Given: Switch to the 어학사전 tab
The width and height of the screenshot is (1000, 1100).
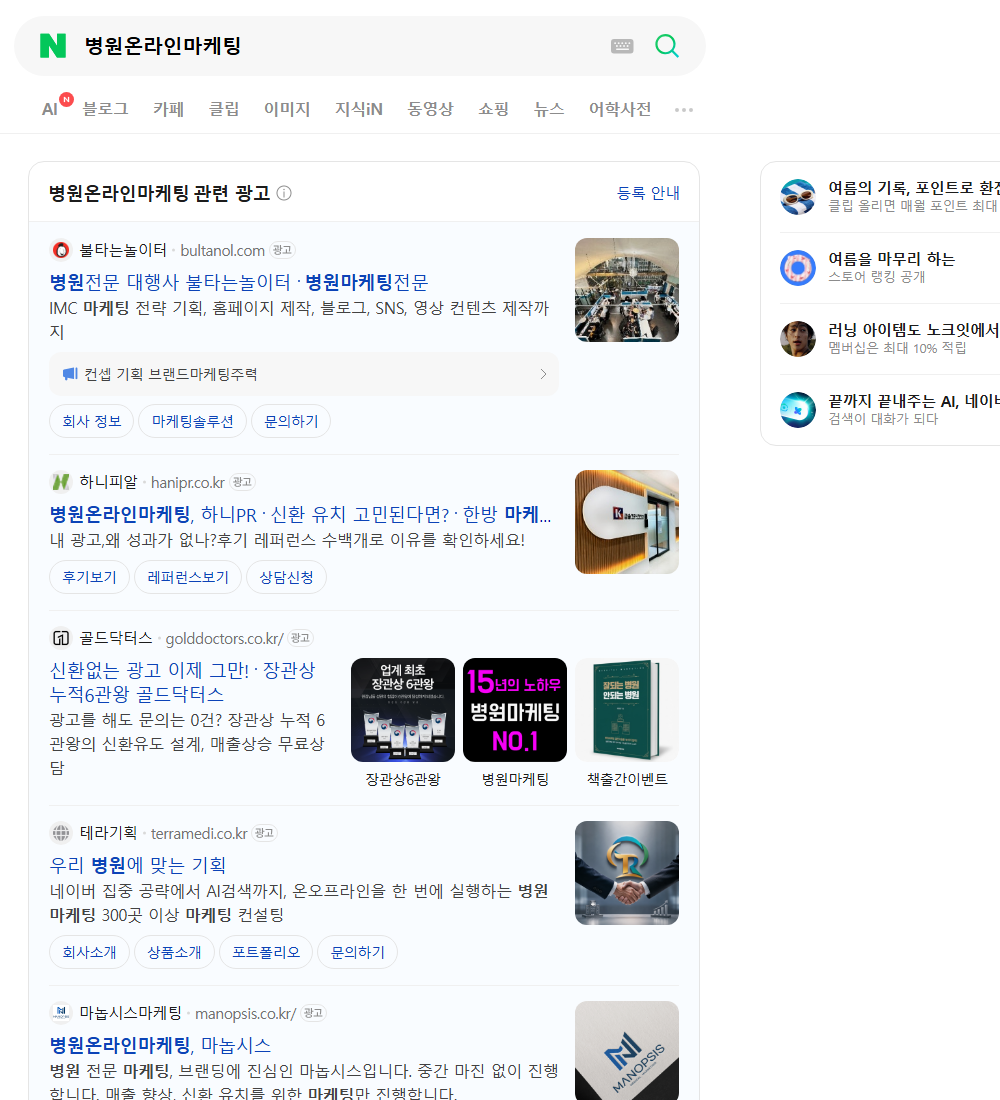Looking at the screenshot, I should tap(620, 109).
